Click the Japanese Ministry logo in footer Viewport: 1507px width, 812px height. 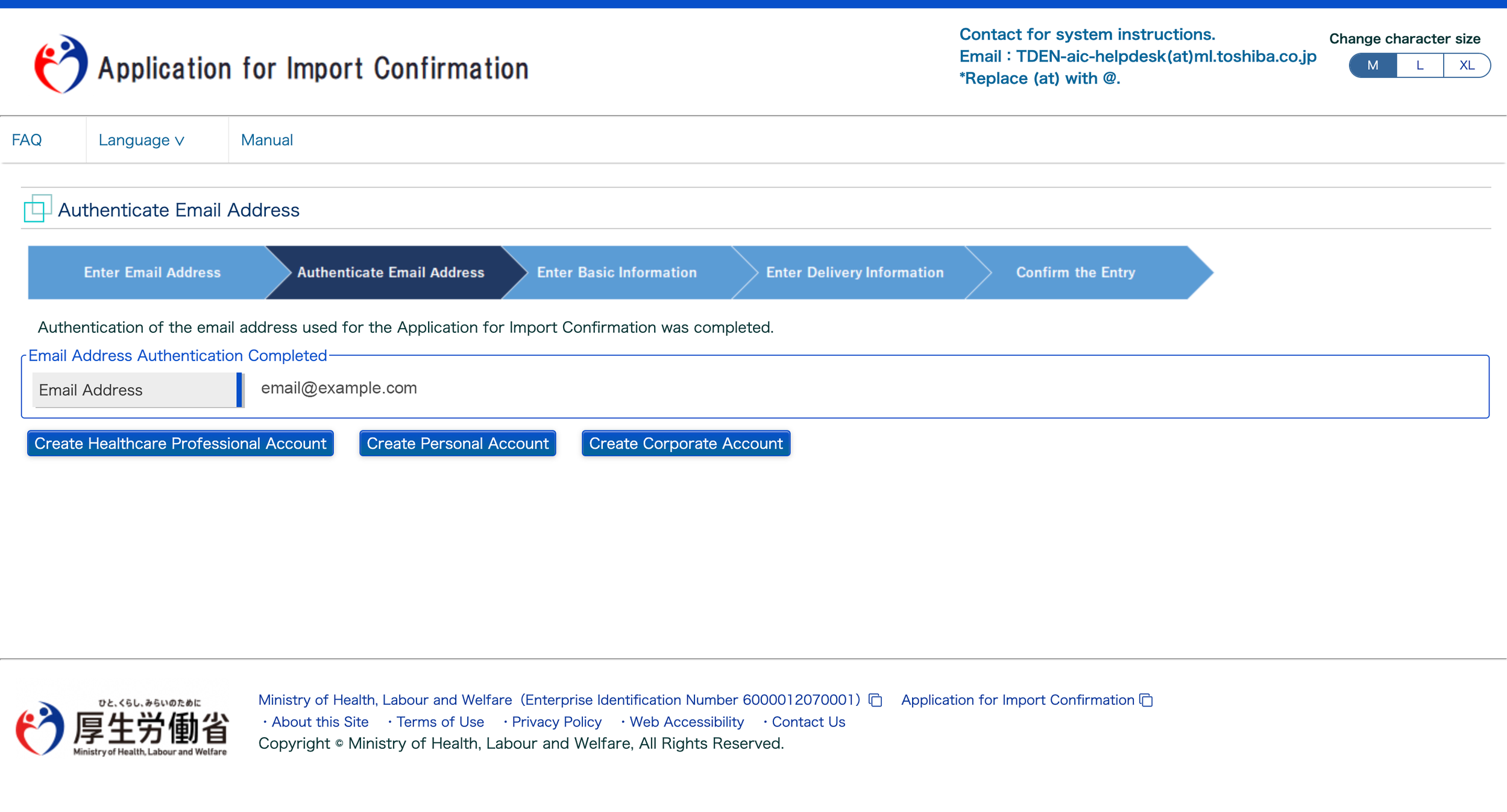pyautogui.click(x=122, y=728)
